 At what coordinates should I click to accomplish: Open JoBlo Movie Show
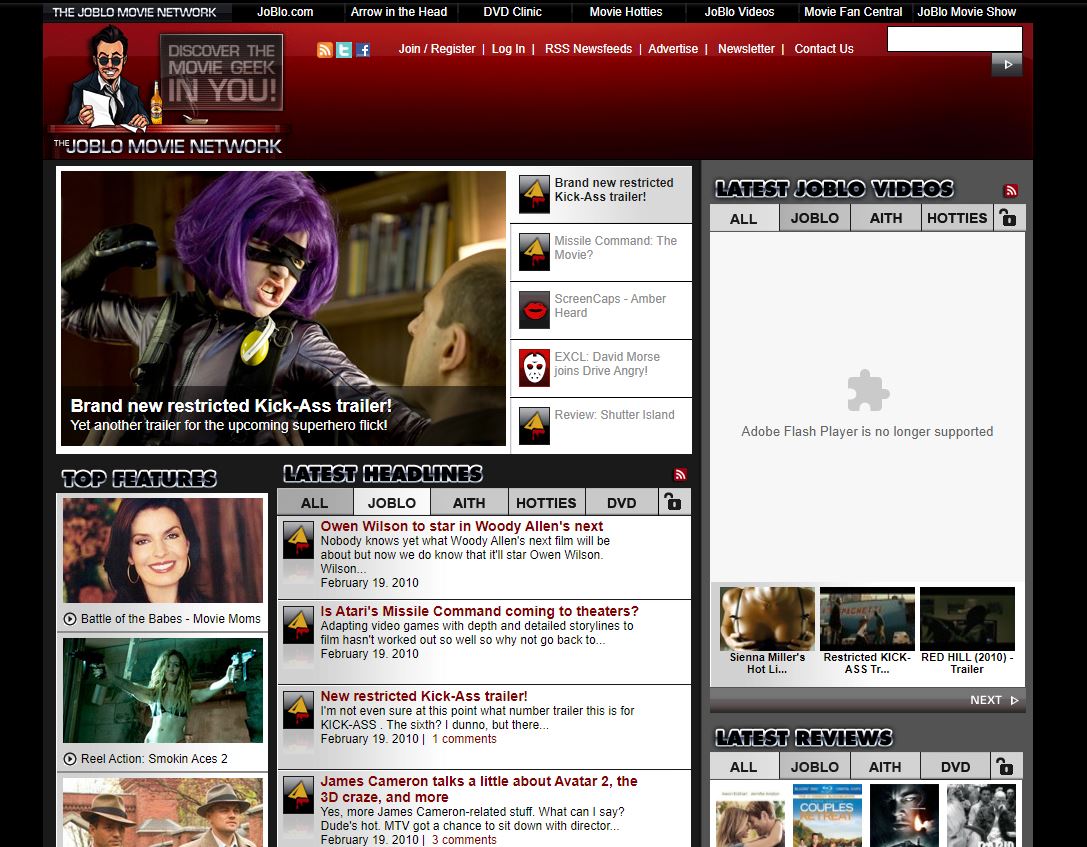[x=966, y=12]
